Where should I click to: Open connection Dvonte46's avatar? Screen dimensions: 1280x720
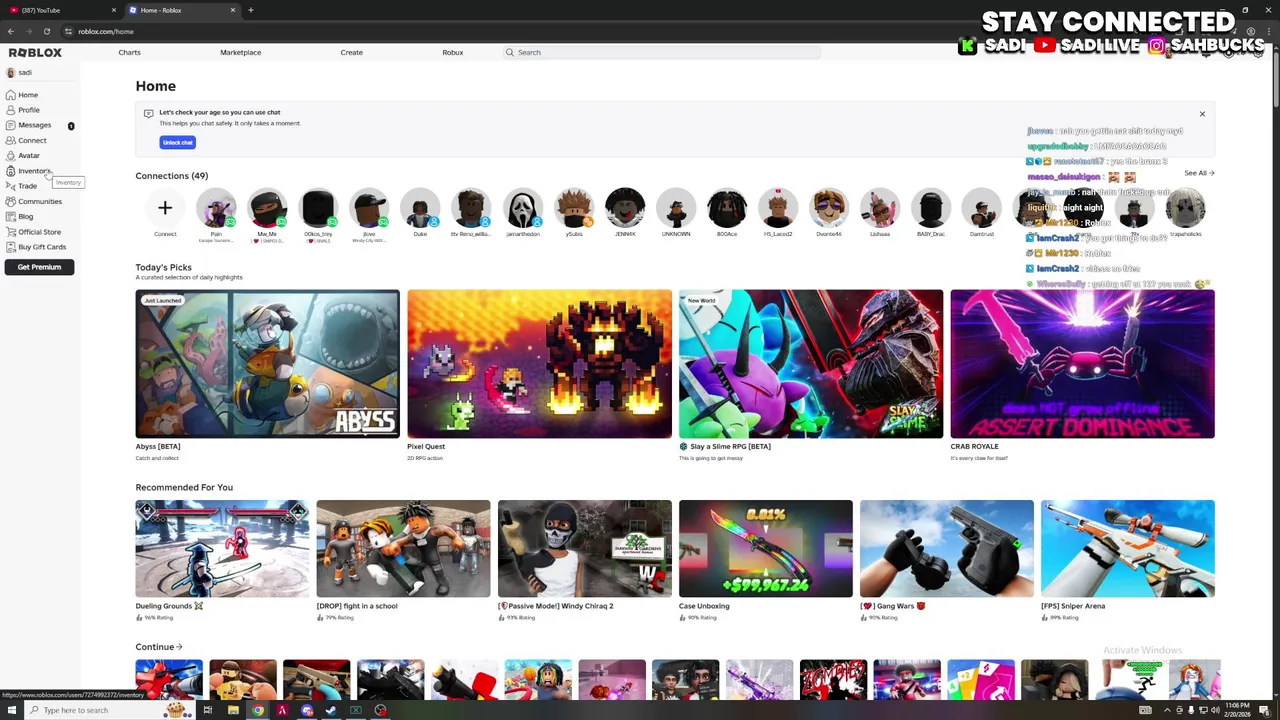click(x=829, y=208)
